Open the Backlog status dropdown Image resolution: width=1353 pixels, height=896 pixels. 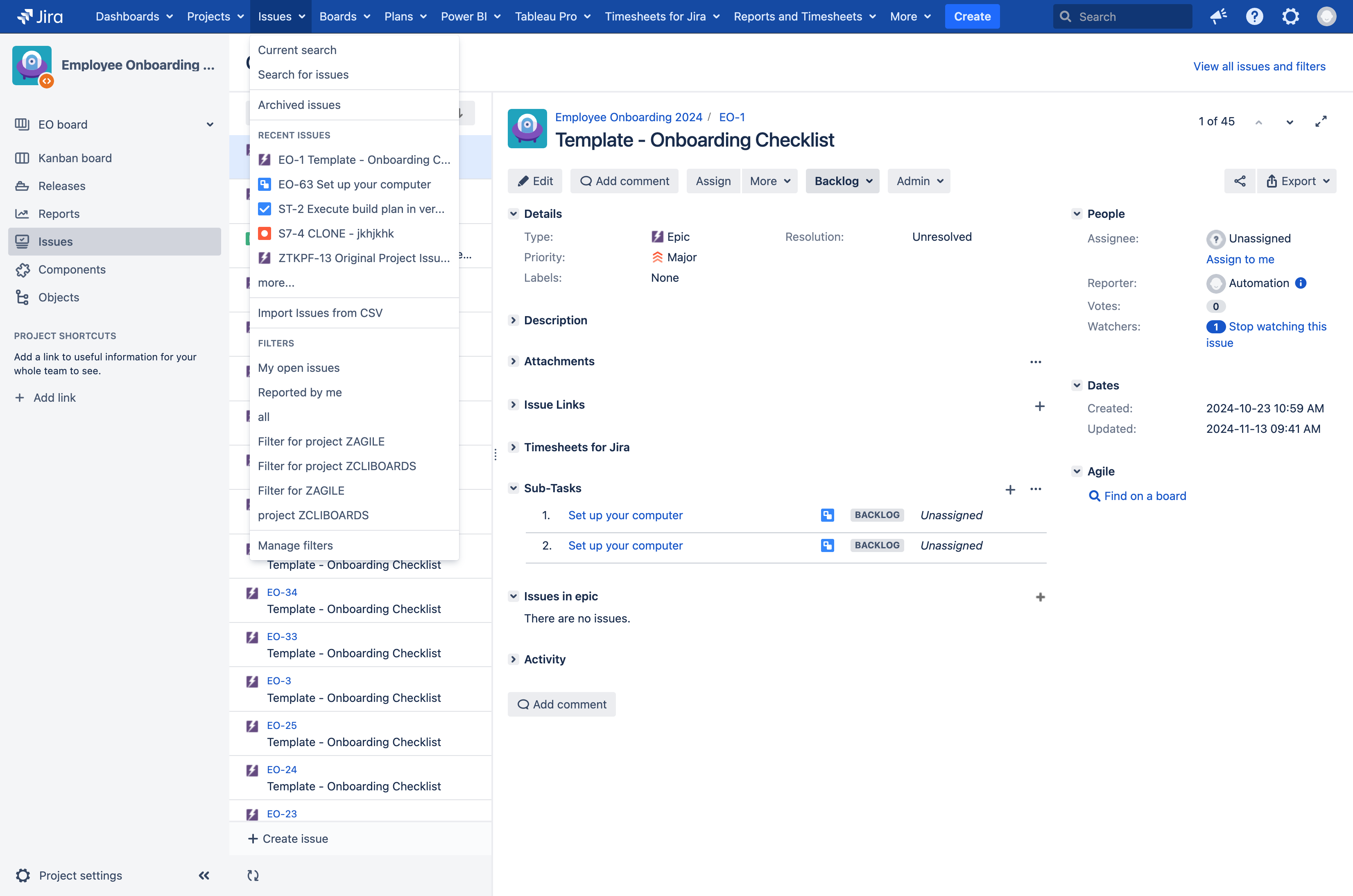843,181
